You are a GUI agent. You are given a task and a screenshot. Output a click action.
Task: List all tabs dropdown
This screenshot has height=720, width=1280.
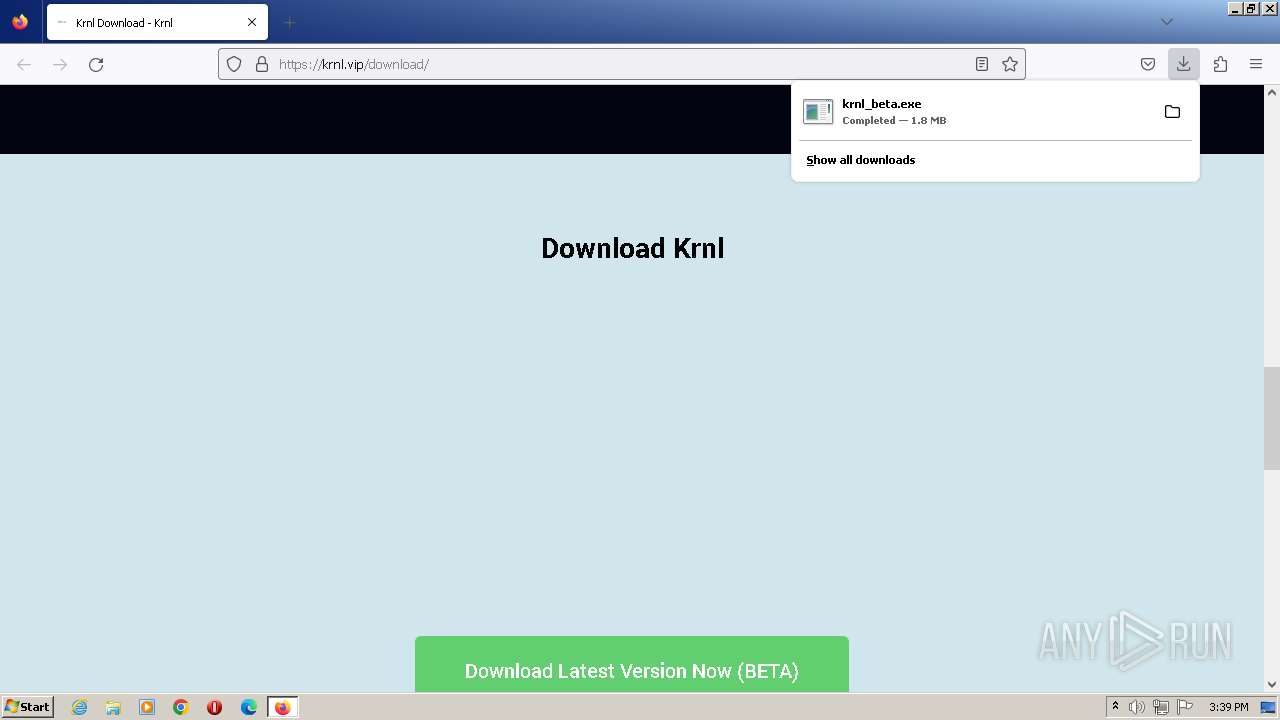[1166, 22]
